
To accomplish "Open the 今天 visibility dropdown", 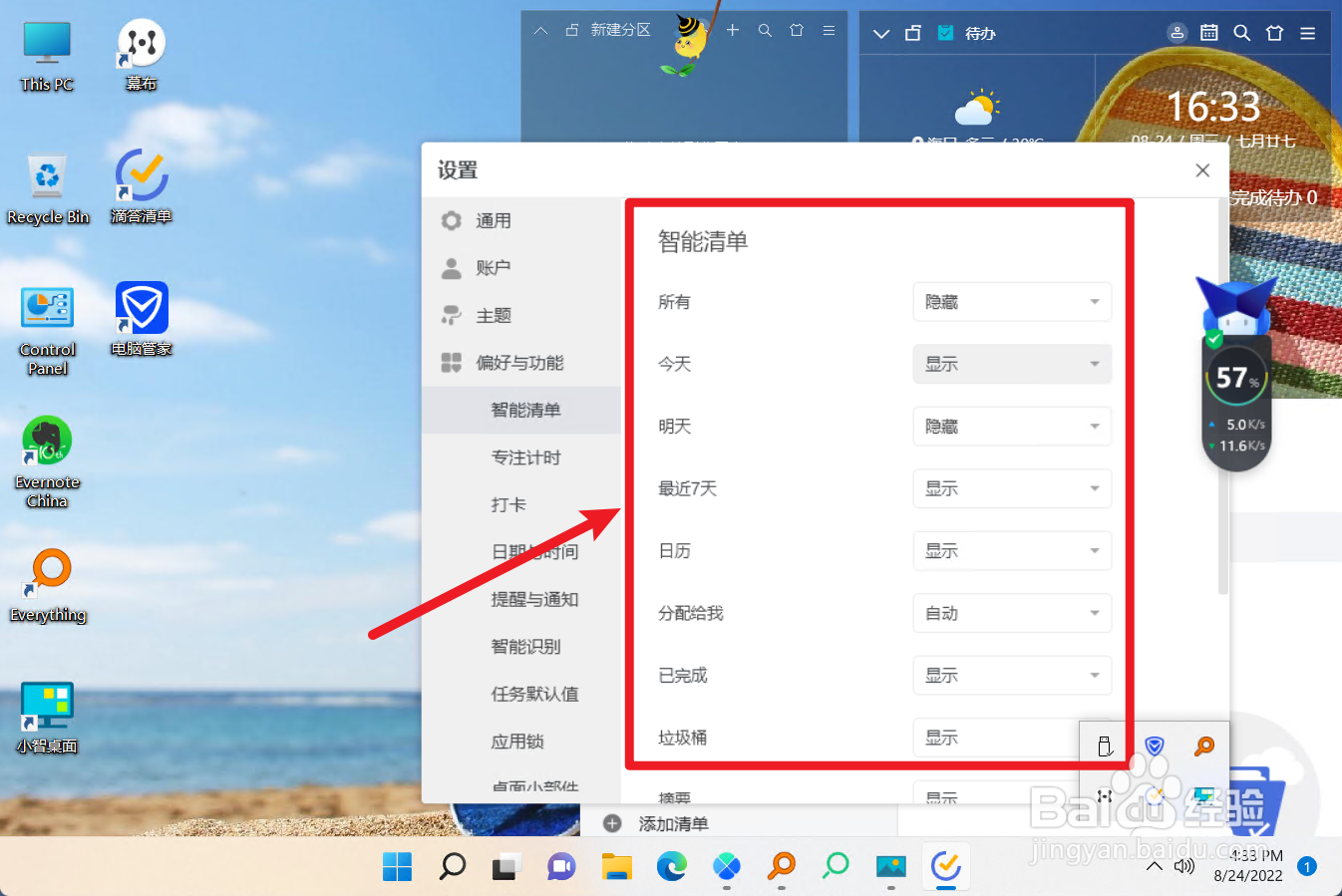I will (1012, 364).
